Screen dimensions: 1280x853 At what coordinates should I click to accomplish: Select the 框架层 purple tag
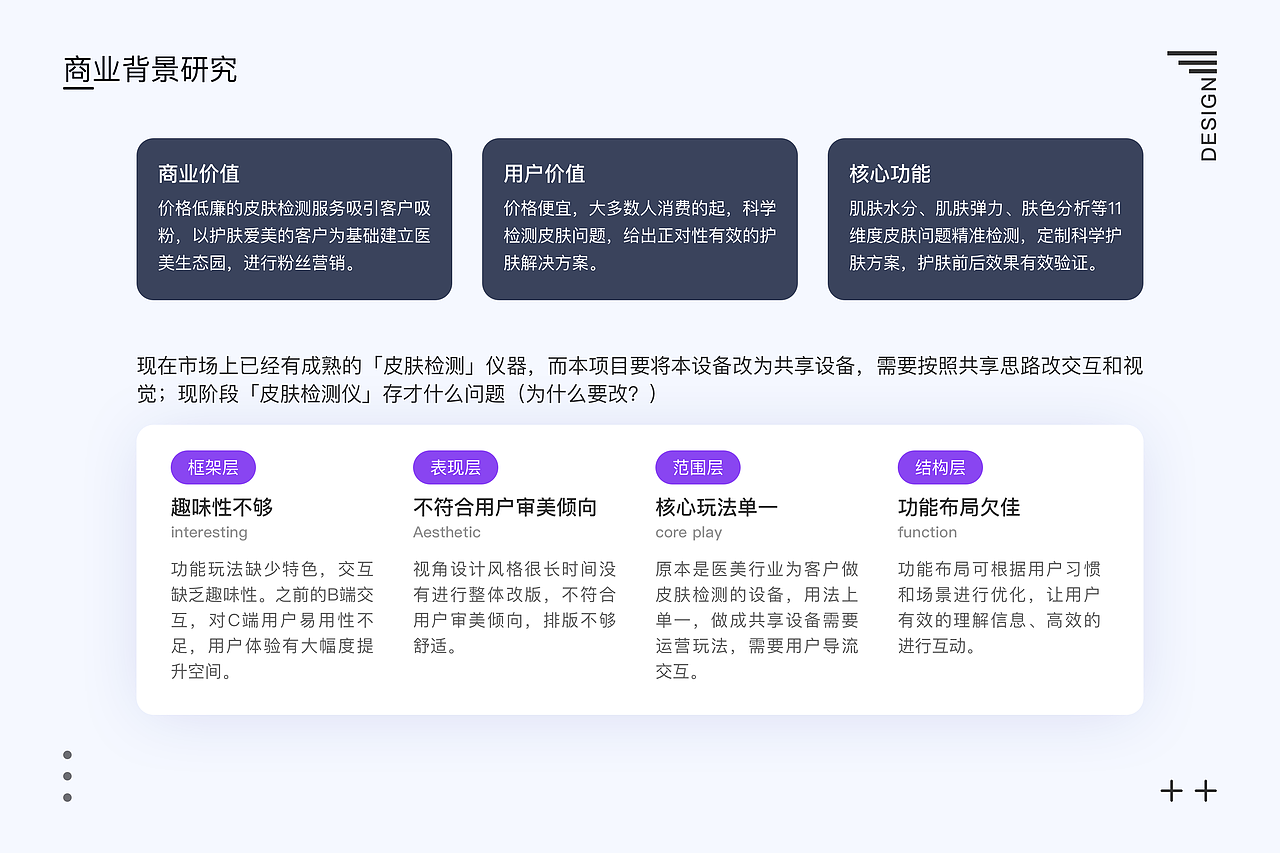213,467
